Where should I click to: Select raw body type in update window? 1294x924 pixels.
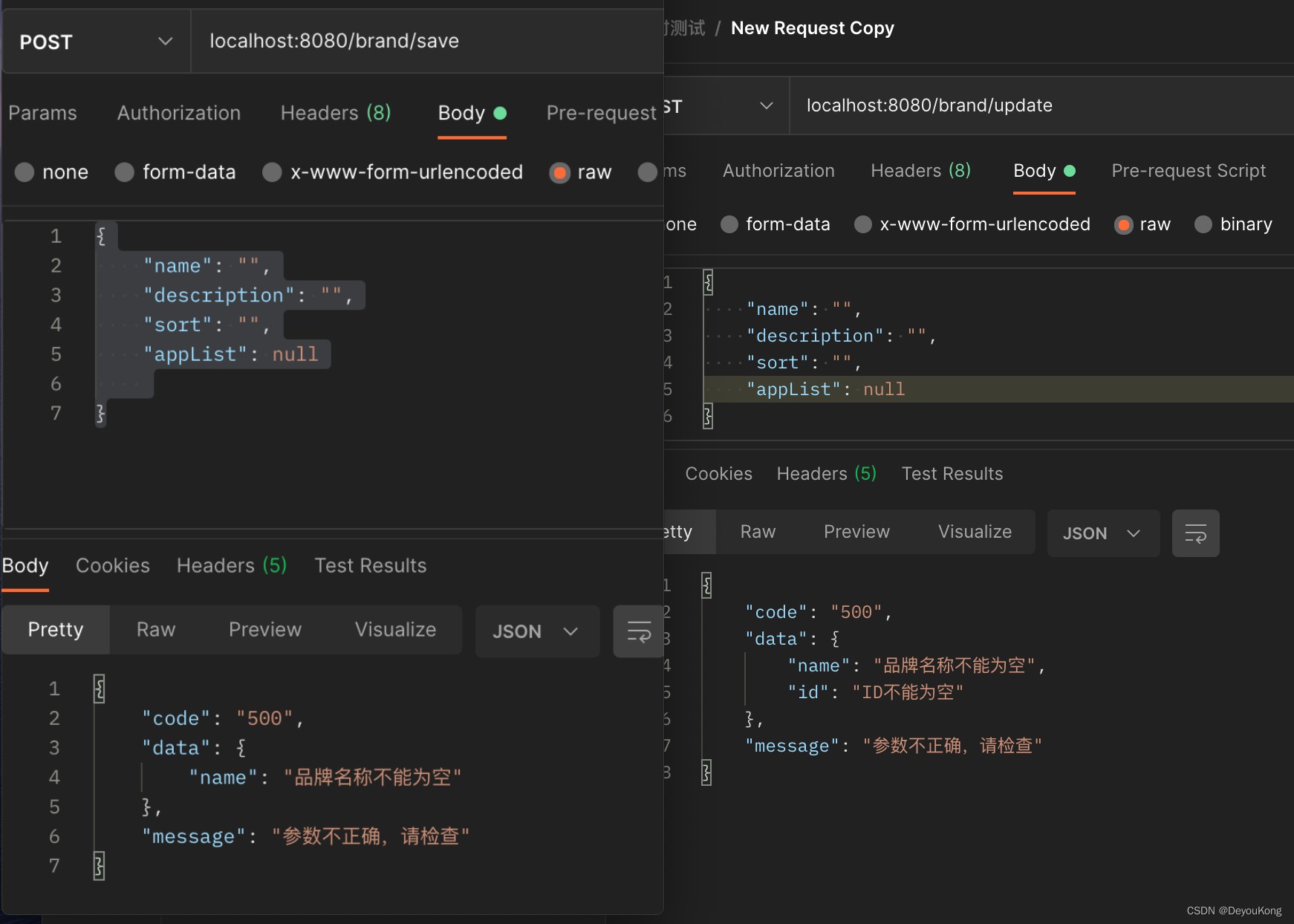coord(1142,224)
